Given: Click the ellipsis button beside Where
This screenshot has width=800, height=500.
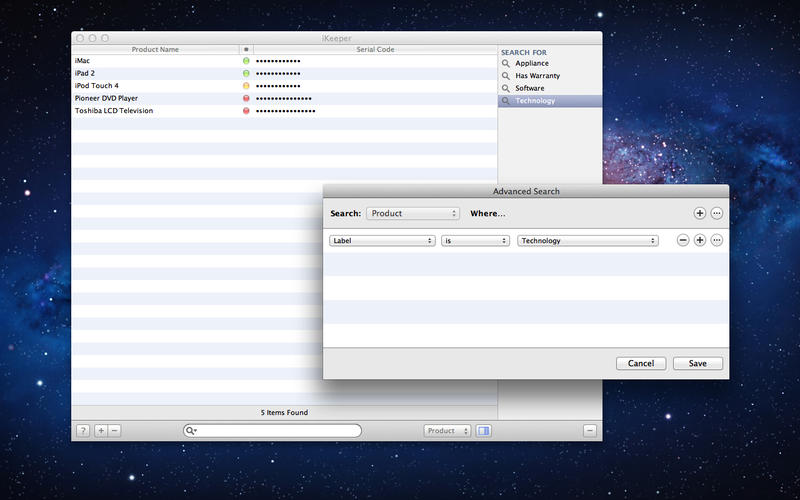Looking at the screenshot, I should (x=717, y=213).
